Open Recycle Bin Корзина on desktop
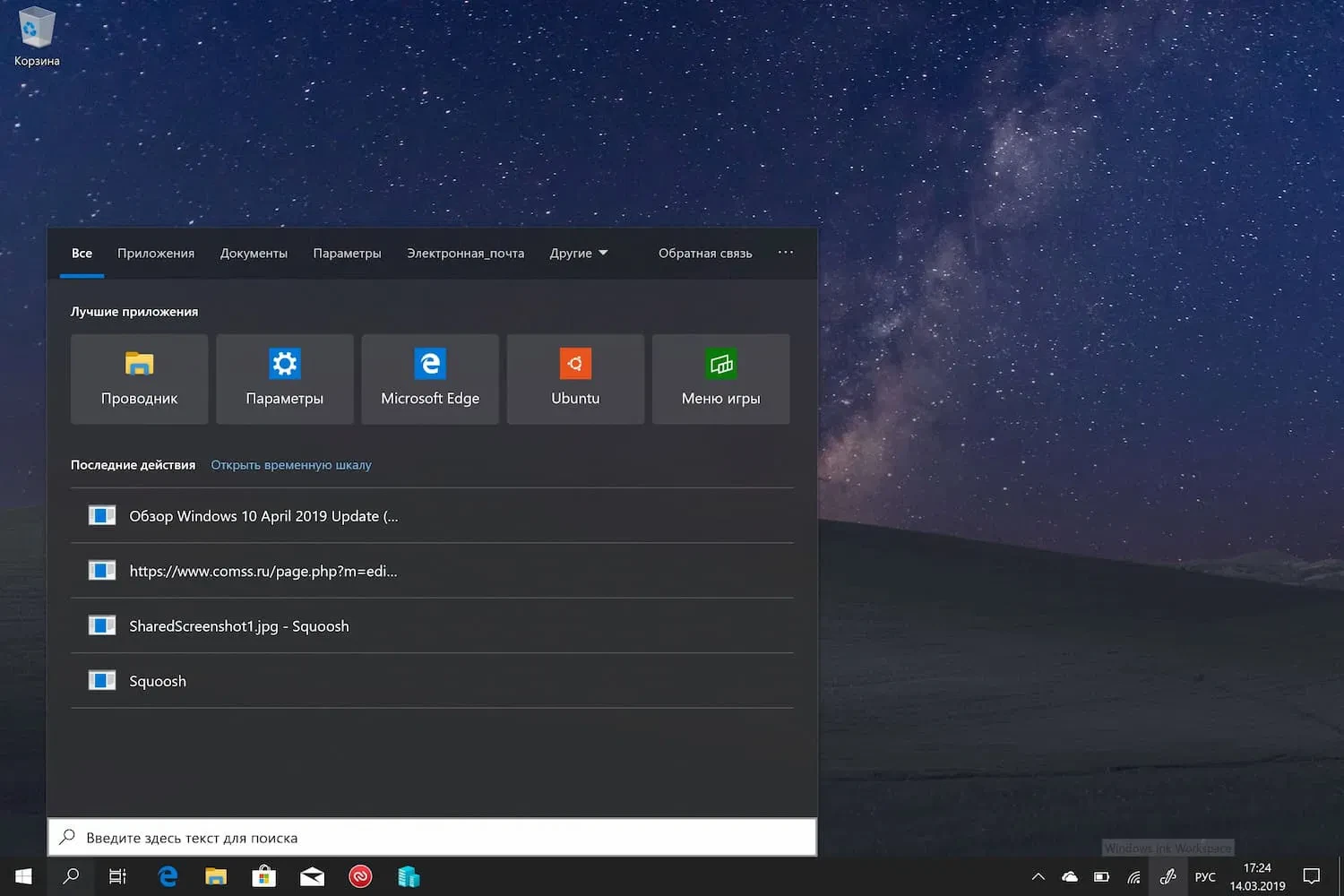The image size is (1344, 896). coord(37,36)
